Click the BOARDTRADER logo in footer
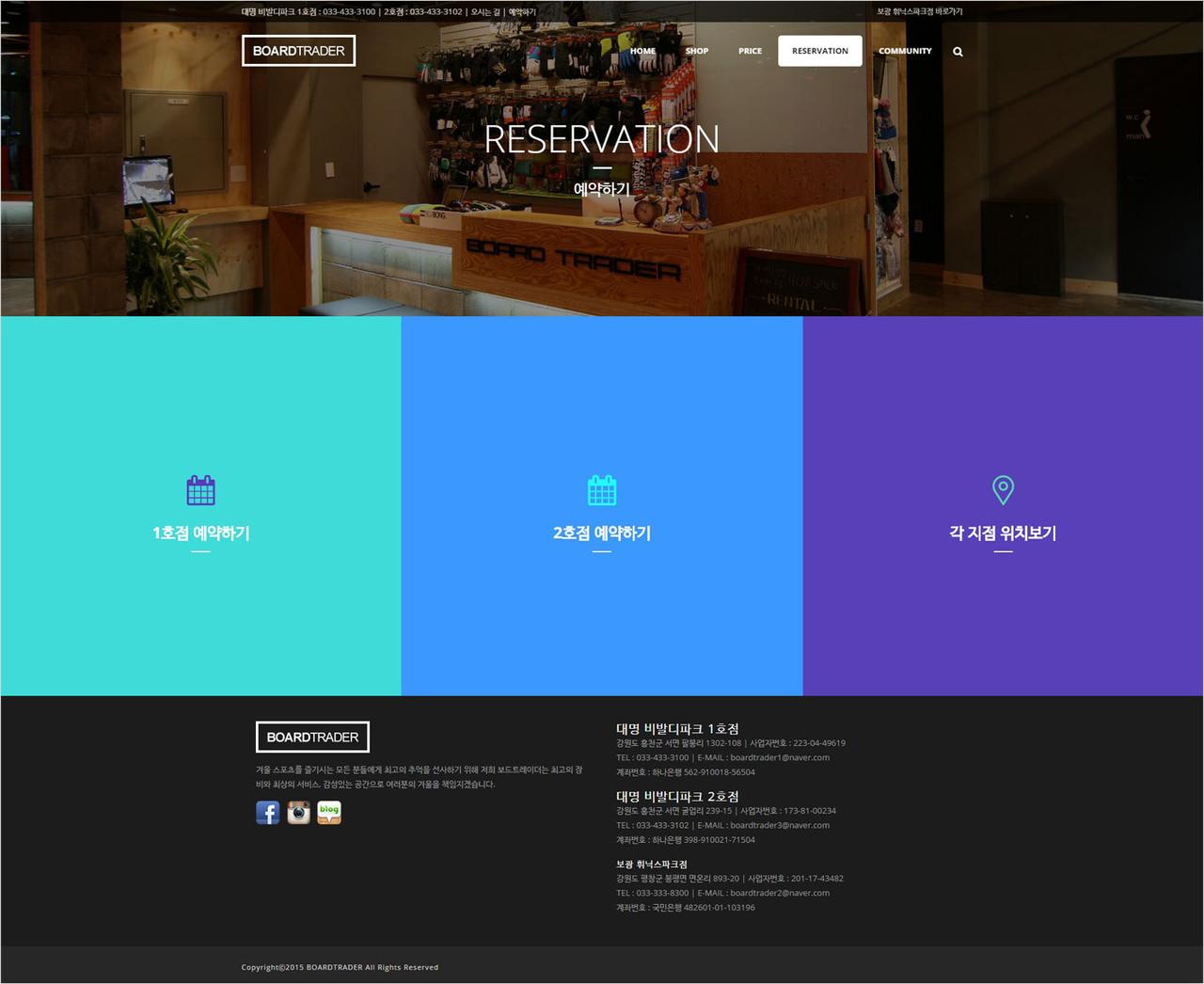 [312, 738]
